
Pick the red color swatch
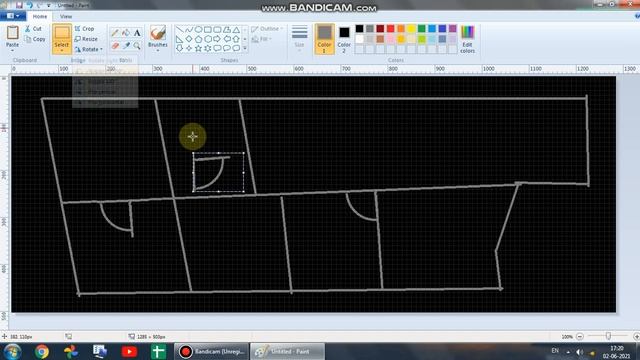[x=391, y=29]
